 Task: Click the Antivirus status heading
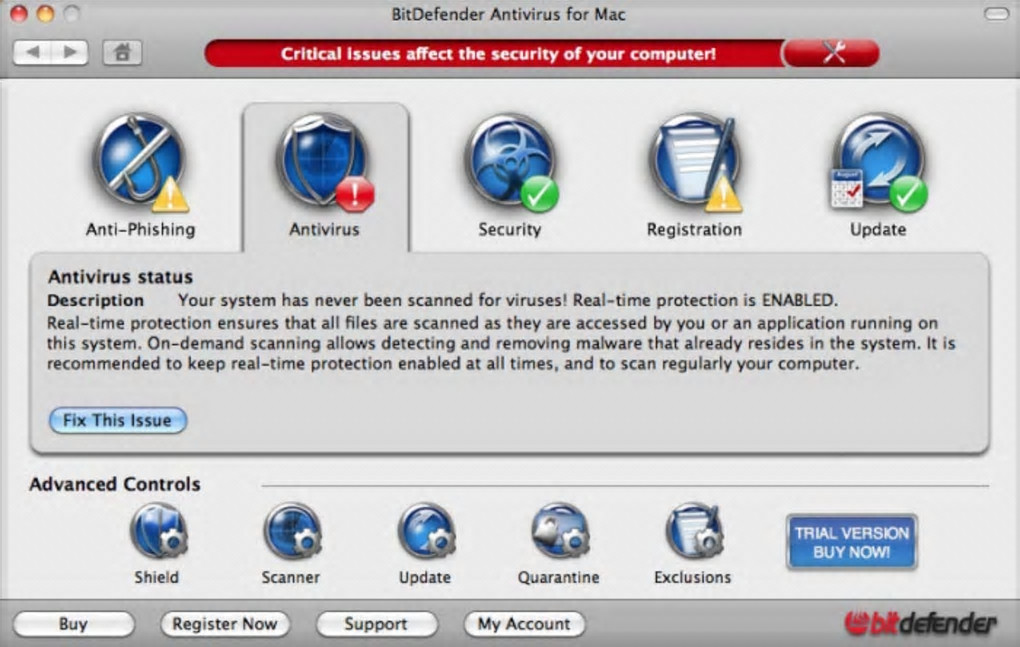(120, 277)
